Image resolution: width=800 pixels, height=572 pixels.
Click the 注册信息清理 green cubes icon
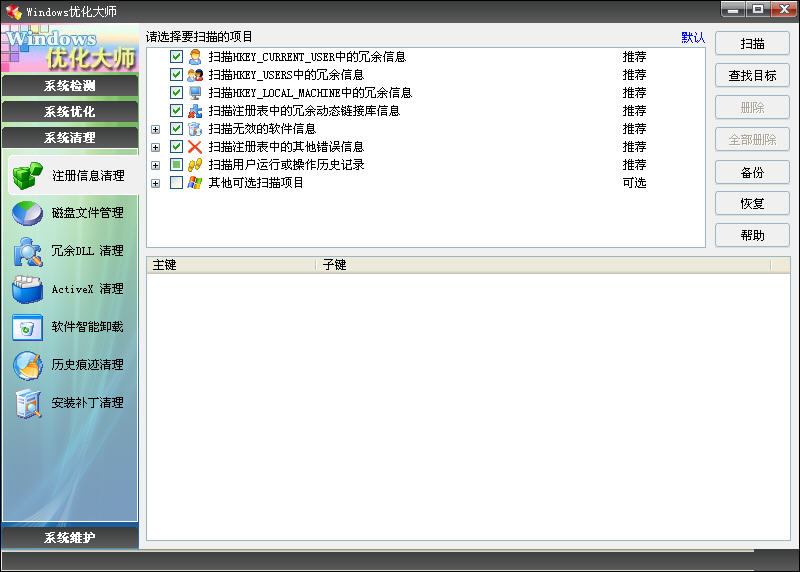(x=27, y=176)
